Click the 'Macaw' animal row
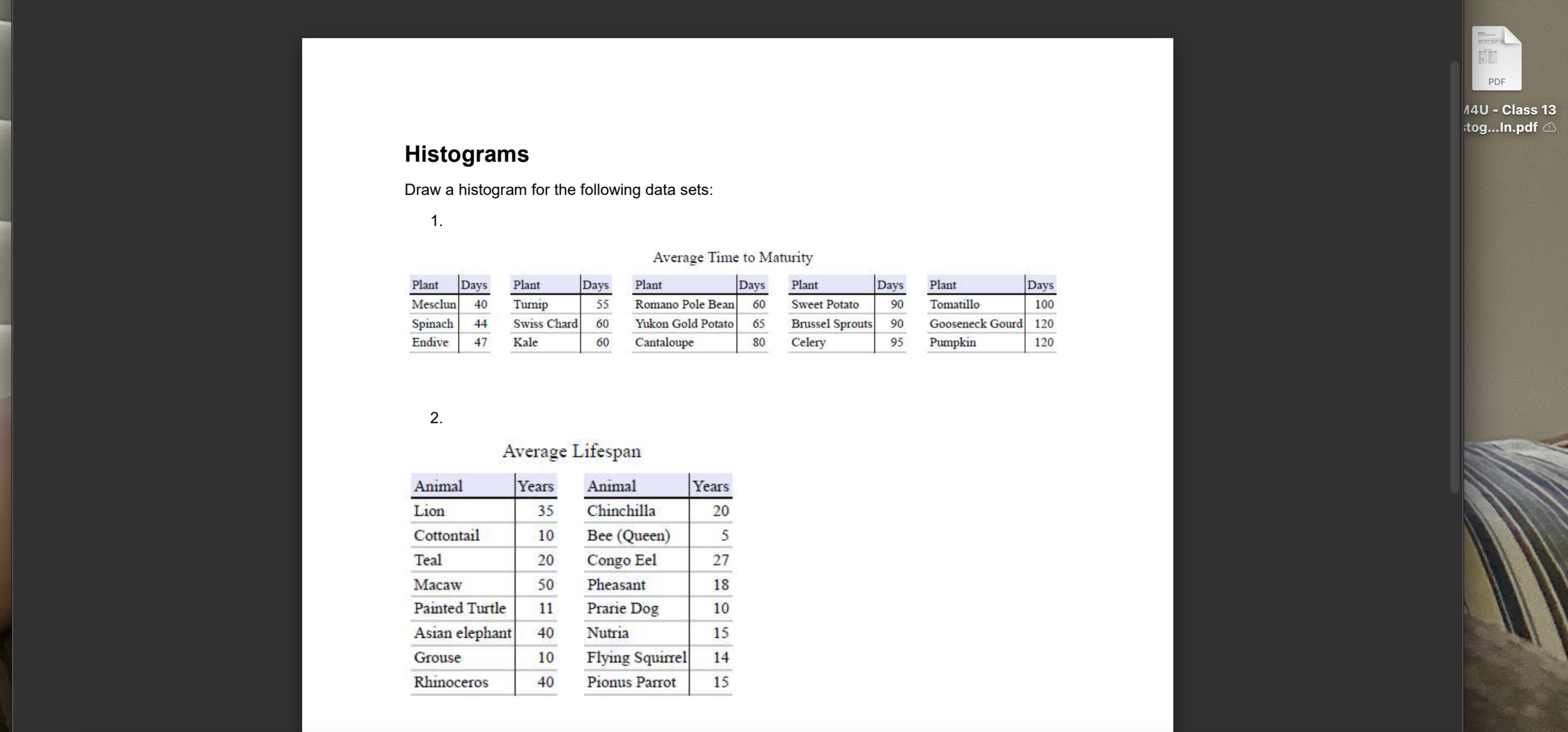Screen dimensions: 1568x732 tap(484, 585)
